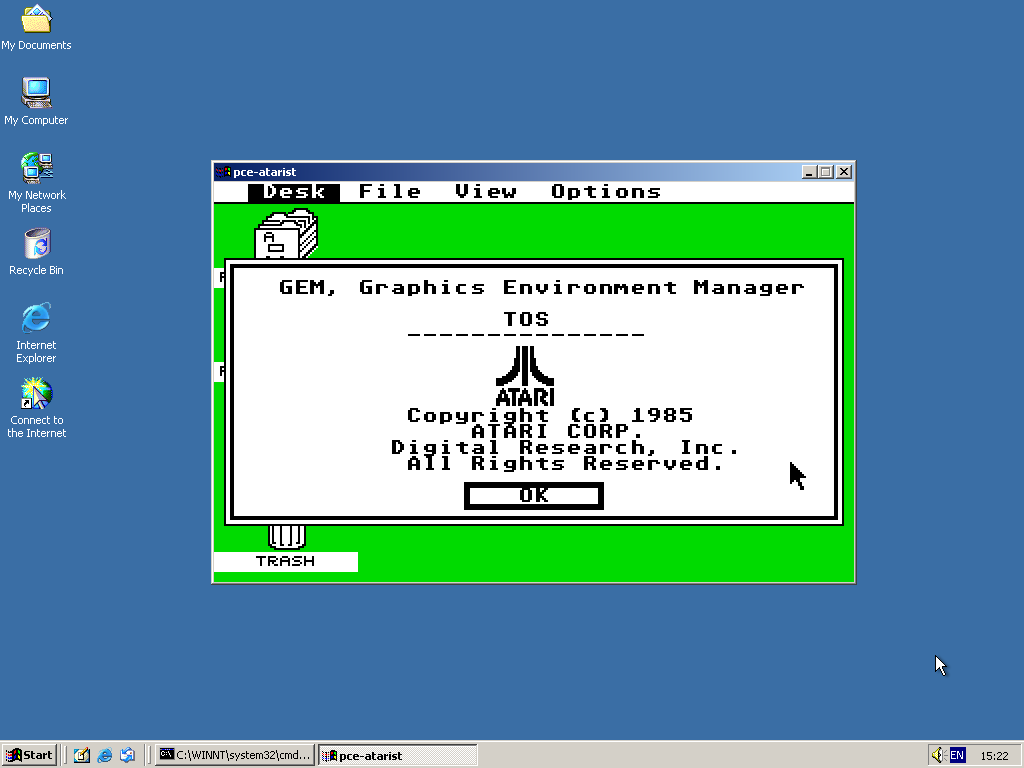Click the EN language indicator in tray
1024x768 pixels.
(957, 756)
